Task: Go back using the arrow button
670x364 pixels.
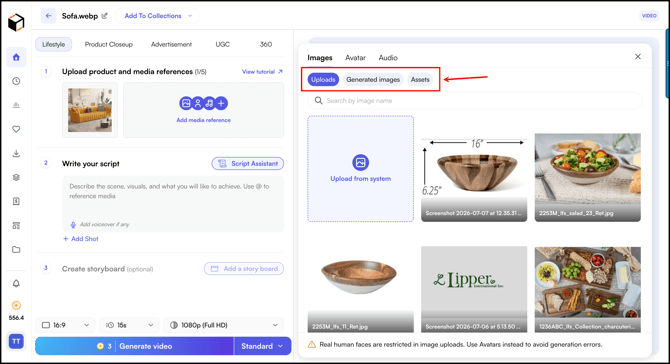Action: [x=48, y=16]
